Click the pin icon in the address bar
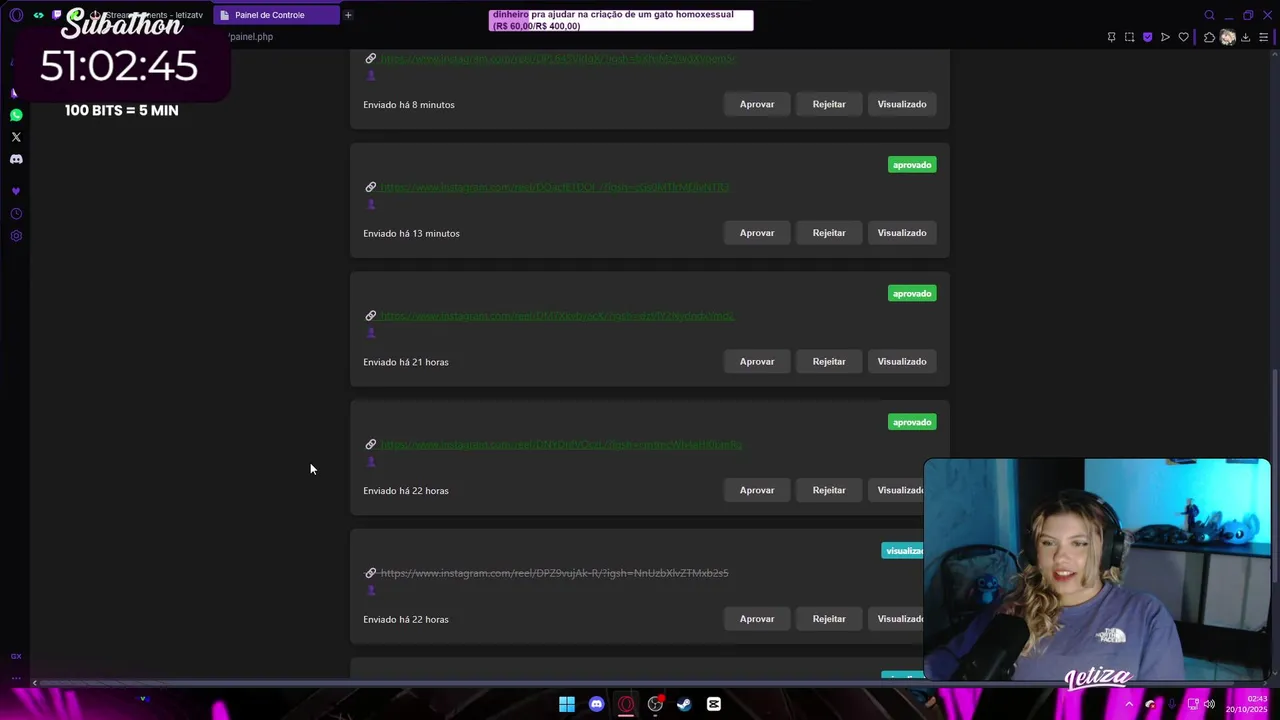The image size is (1280, 720). tap(1111, 37)
